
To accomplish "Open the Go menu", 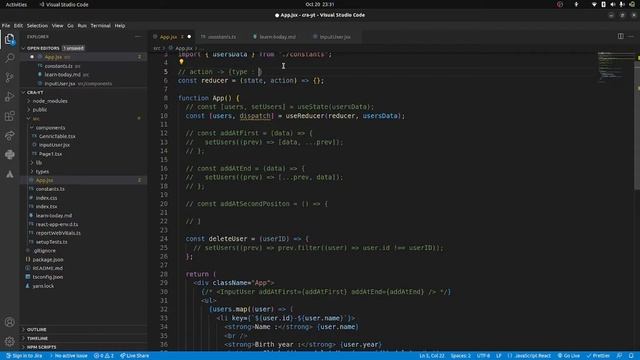I will (70, 26).
